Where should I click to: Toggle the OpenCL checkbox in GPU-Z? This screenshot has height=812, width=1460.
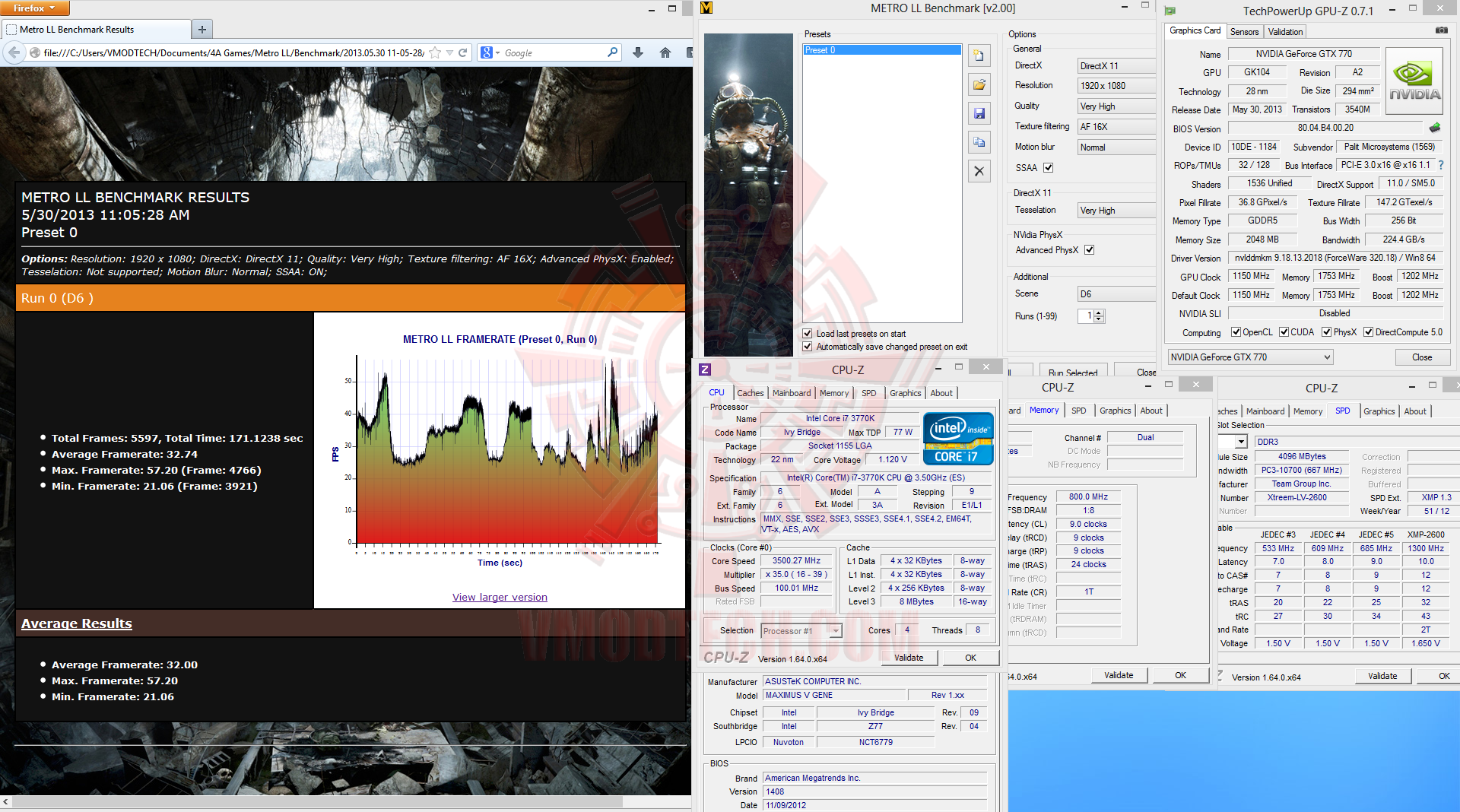click(x=1236, y=332)
